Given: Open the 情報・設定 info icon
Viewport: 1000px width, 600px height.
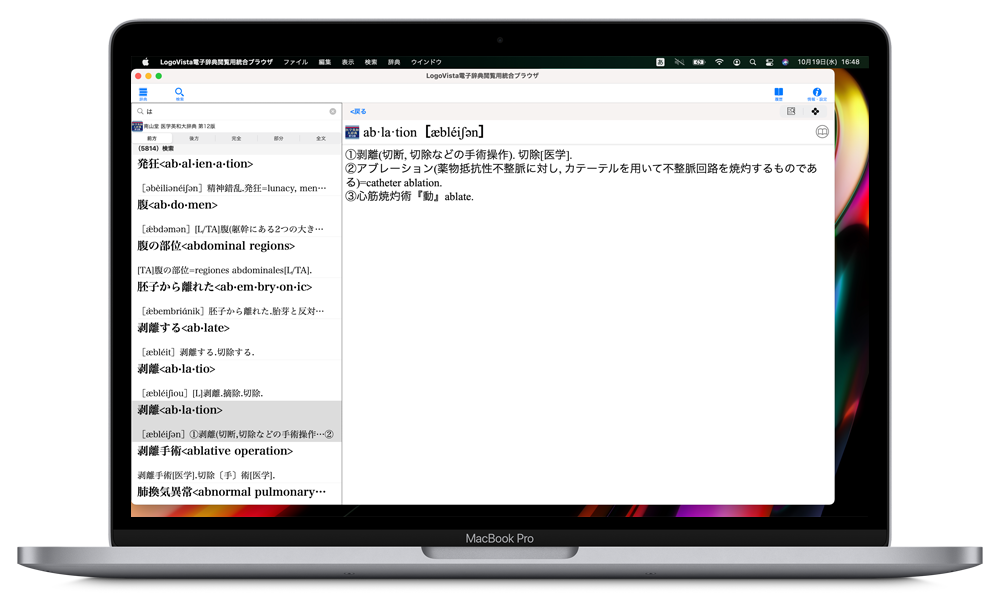Looking at the screenshot, I should 817,93.
